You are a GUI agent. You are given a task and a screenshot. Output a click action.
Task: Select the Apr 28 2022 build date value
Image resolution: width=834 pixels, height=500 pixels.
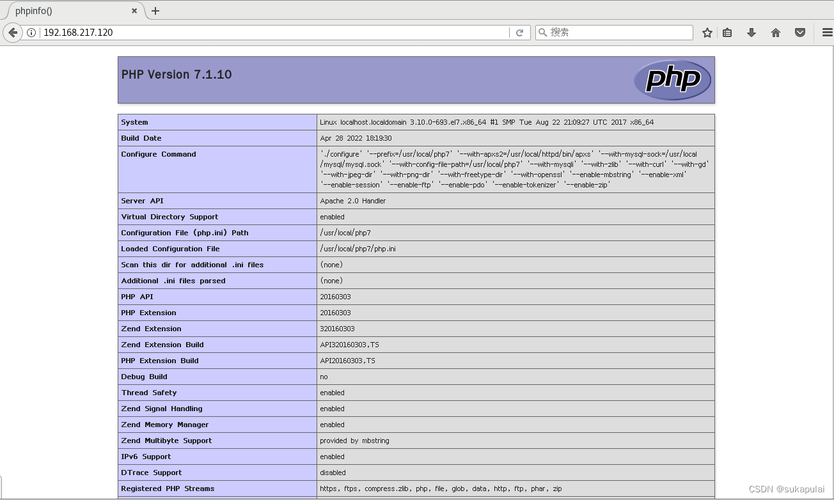356,138
